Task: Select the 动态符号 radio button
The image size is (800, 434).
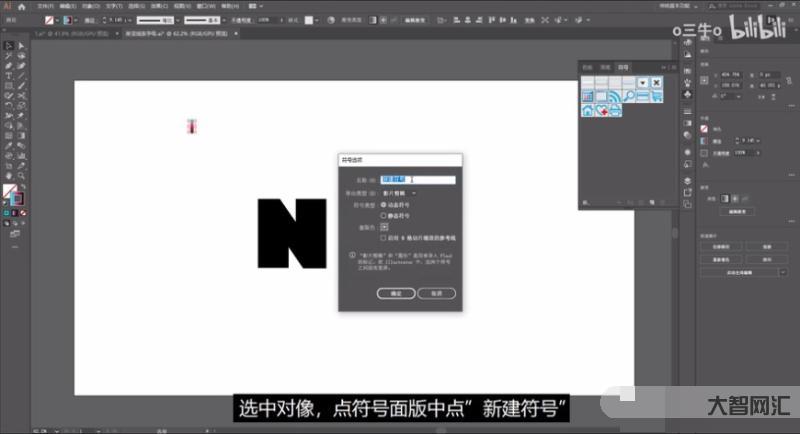Action: coord(383,204)
